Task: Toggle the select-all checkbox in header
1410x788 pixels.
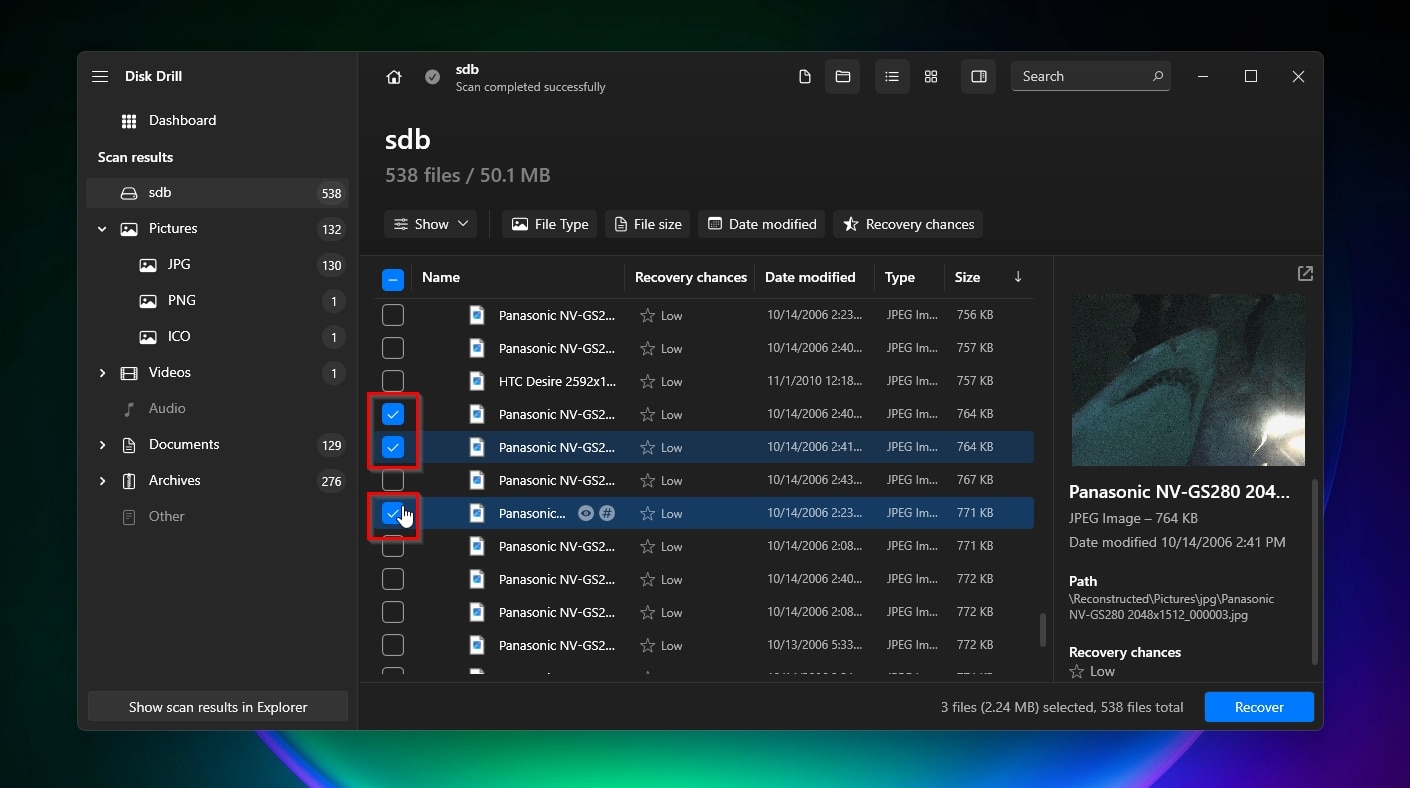Action: (393, 279)
